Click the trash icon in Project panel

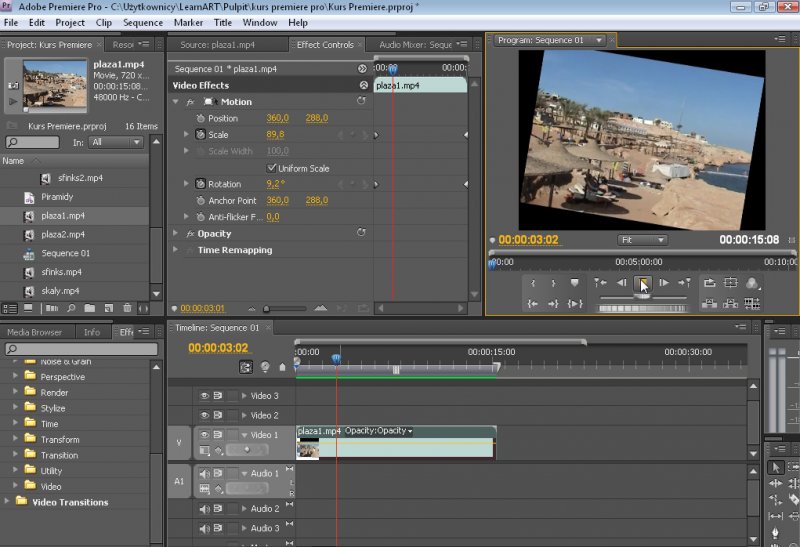(x=127, y=308)
